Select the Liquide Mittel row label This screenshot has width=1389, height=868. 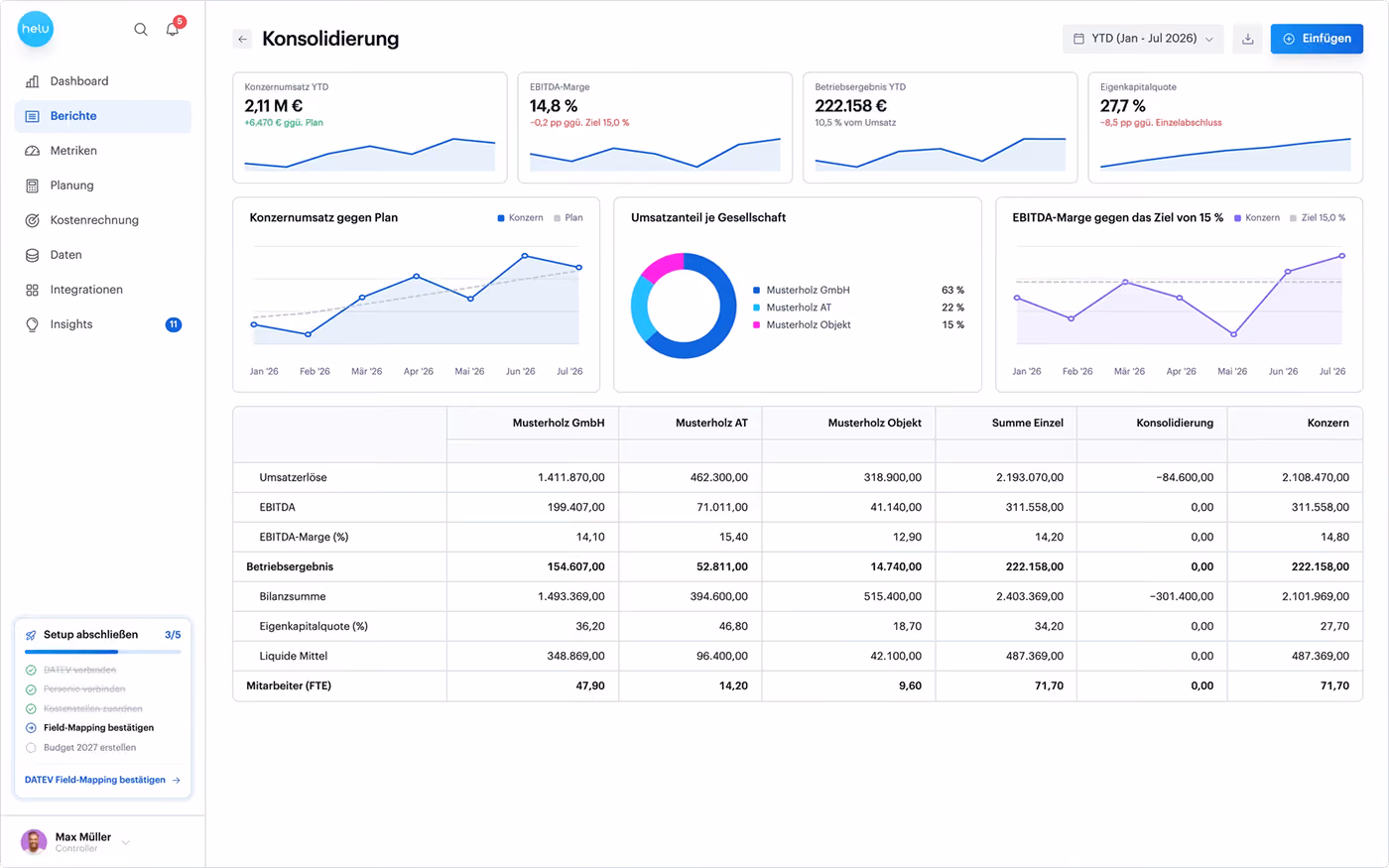(294, 656)
